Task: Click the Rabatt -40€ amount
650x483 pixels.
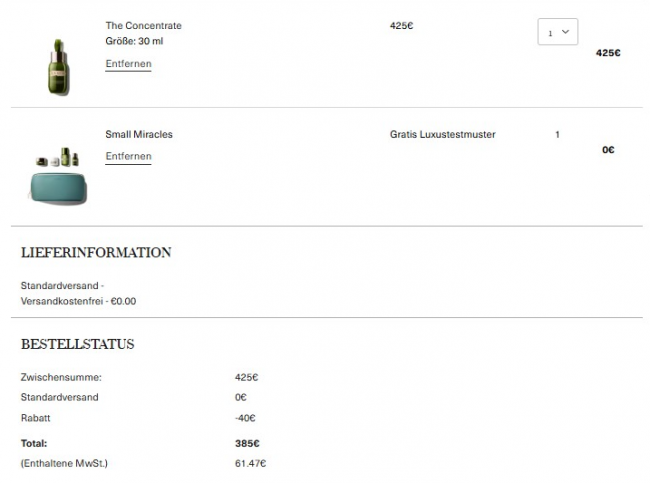Action: [245, 418]
